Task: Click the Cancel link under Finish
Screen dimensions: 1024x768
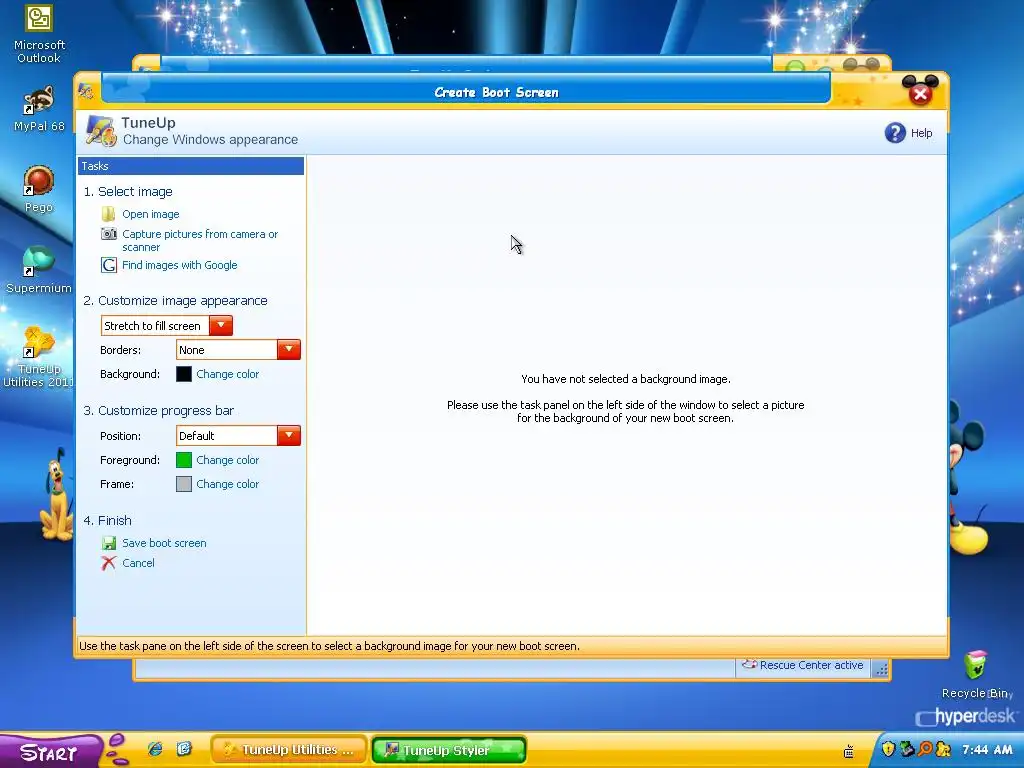Action: pos(138,563)
